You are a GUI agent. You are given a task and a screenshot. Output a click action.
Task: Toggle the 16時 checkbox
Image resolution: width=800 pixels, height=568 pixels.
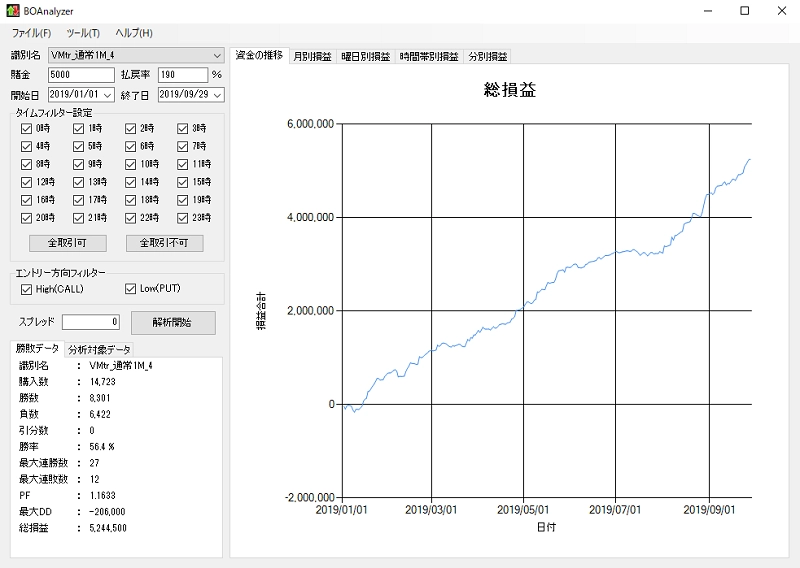coord(27,200)
